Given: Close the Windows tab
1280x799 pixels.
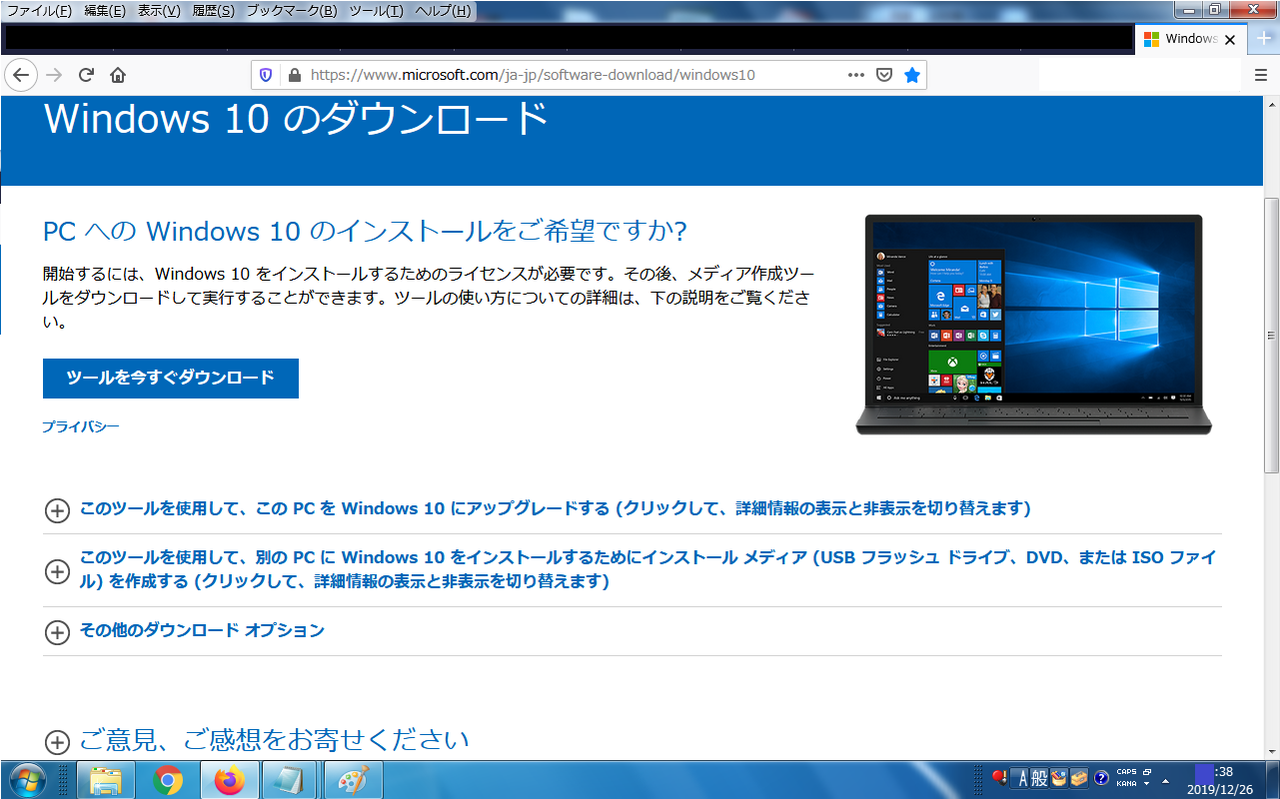Looking at the screenshot, I should (x=1231, y=40).
